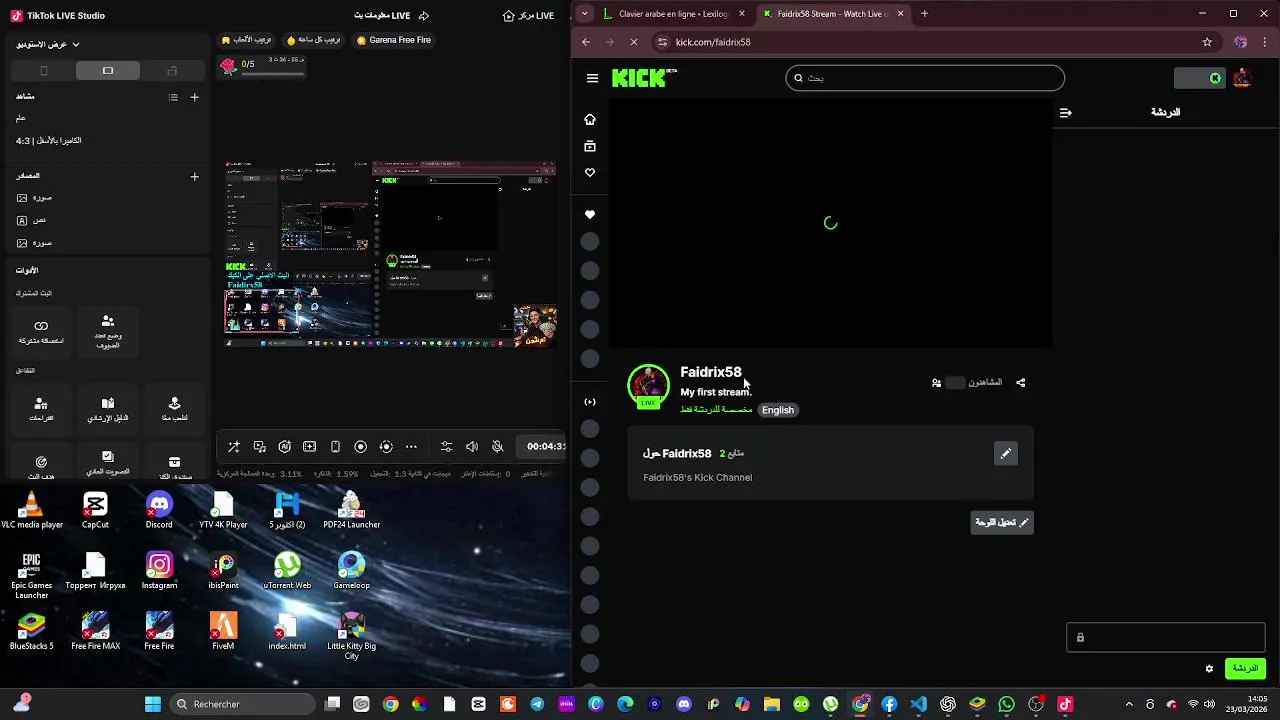Toggle the speaker volume icon in TikTok Studio
Screen dimensions: 1280x720
[x=472, y=447]
